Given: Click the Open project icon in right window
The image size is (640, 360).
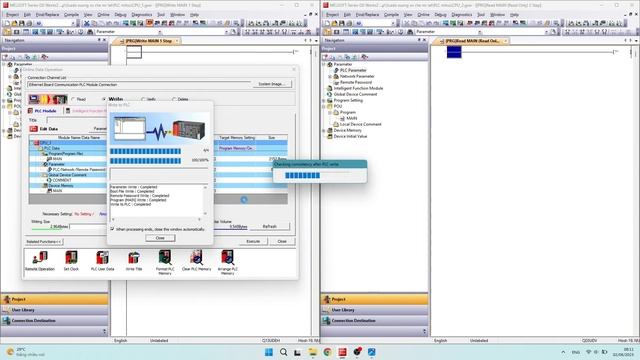Looking at the screenshot, I should pos(334,23).
